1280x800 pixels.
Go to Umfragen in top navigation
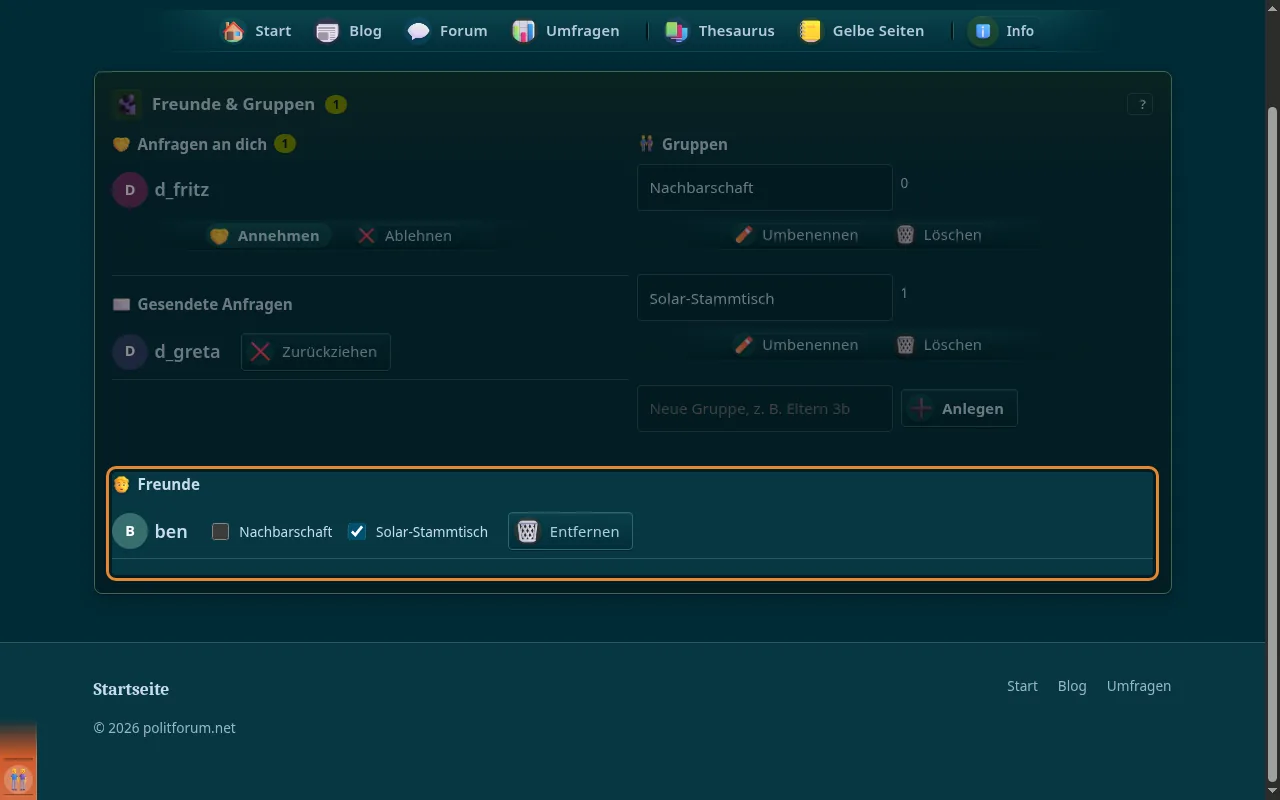point(566,31)
